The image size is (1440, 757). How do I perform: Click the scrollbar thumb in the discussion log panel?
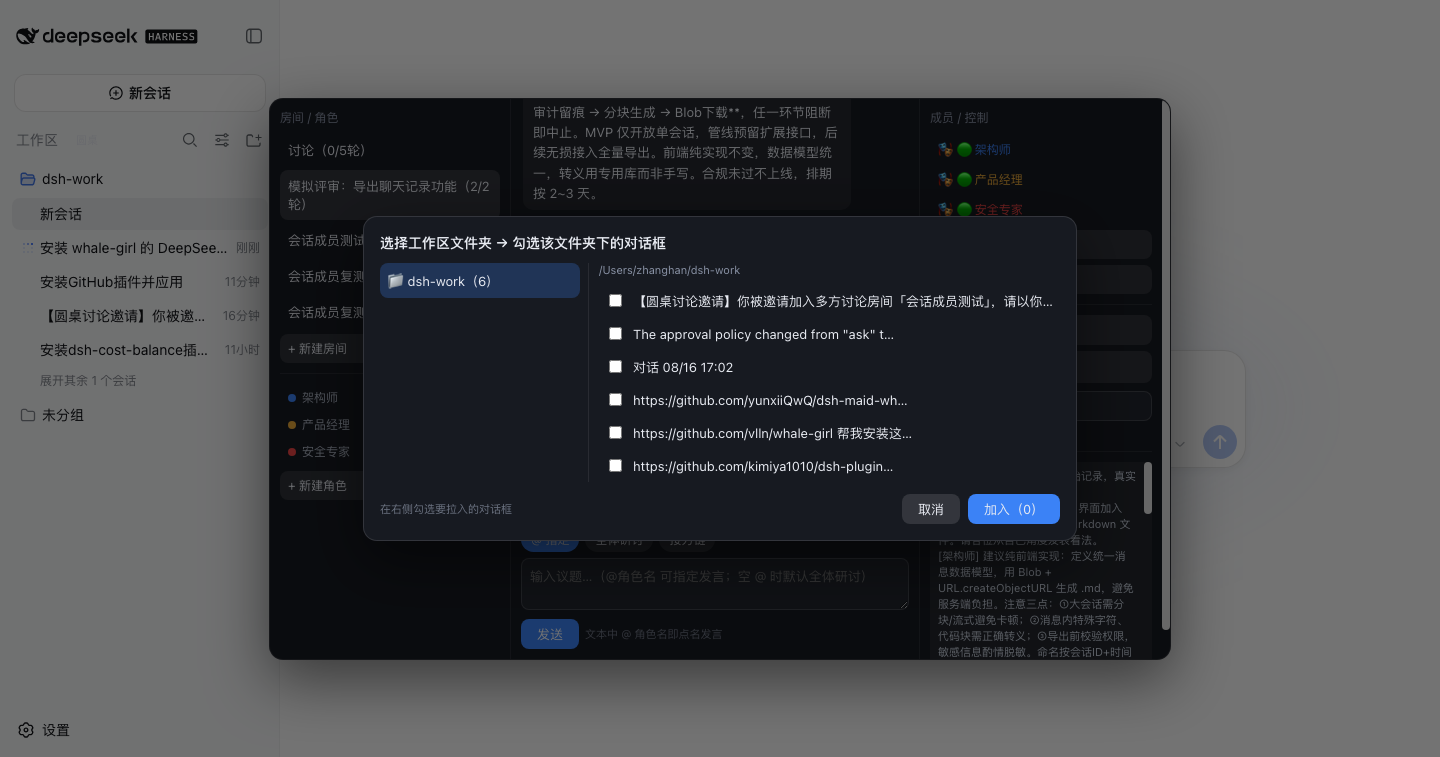(x=1148, y=488)
